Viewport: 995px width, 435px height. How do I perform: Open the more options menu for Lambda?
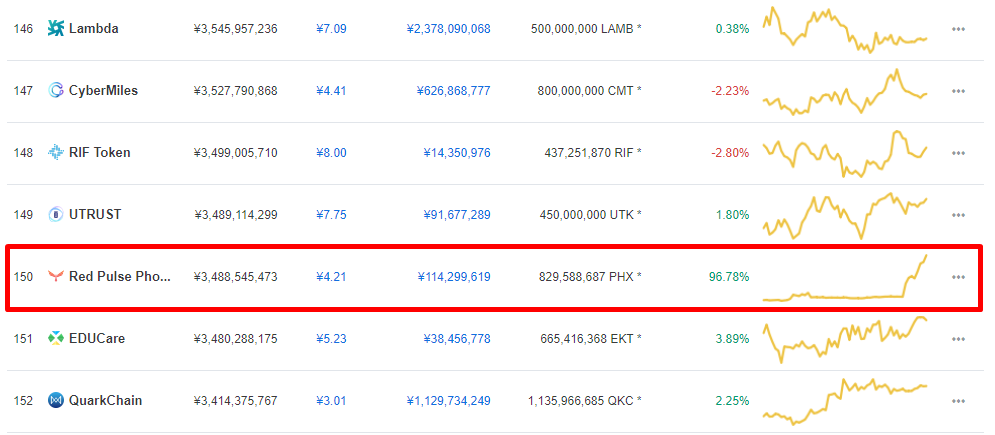(x=958, y=29)
